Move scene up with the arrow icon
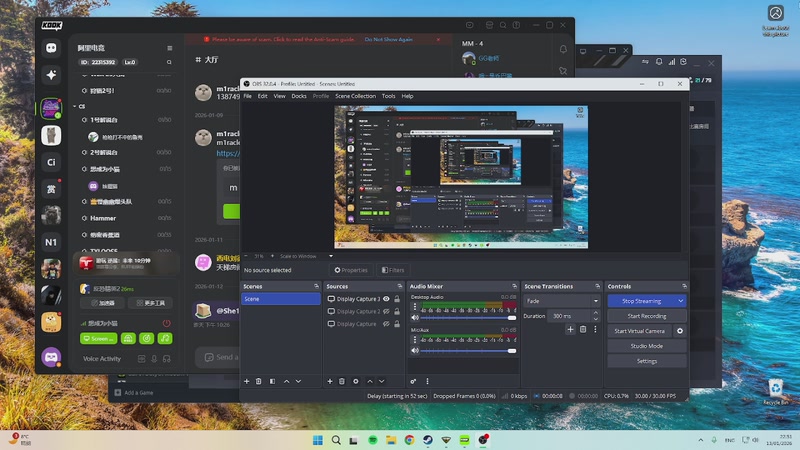 click(286, 381)
